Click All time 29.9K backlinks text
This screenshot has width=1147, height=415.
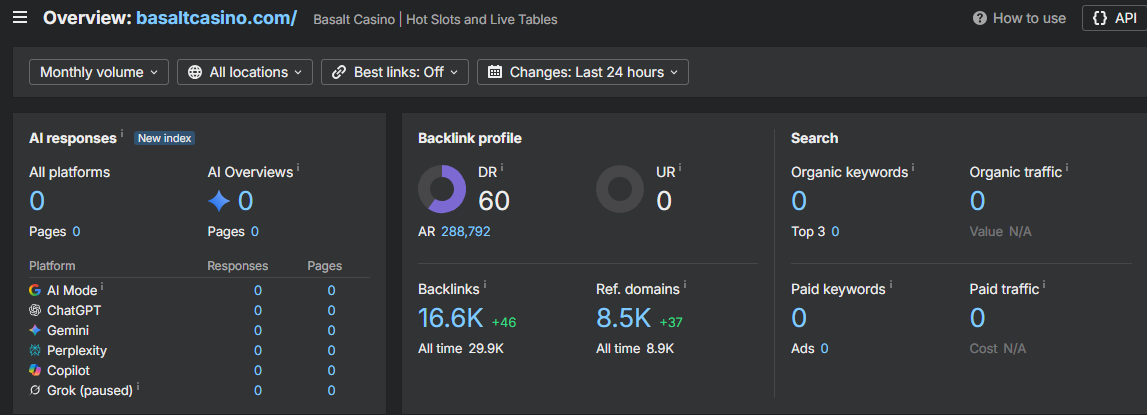pyautogui.click(x=461, y=349)
